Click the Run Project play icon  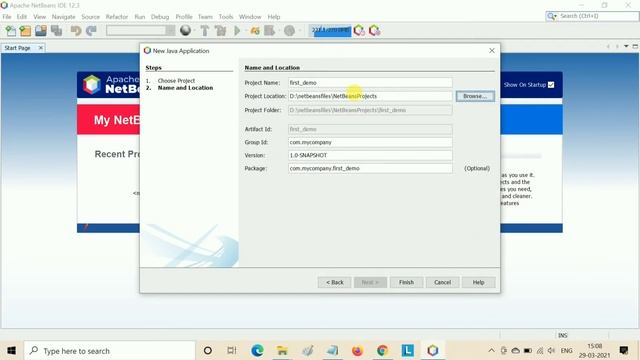coord(237,31)
